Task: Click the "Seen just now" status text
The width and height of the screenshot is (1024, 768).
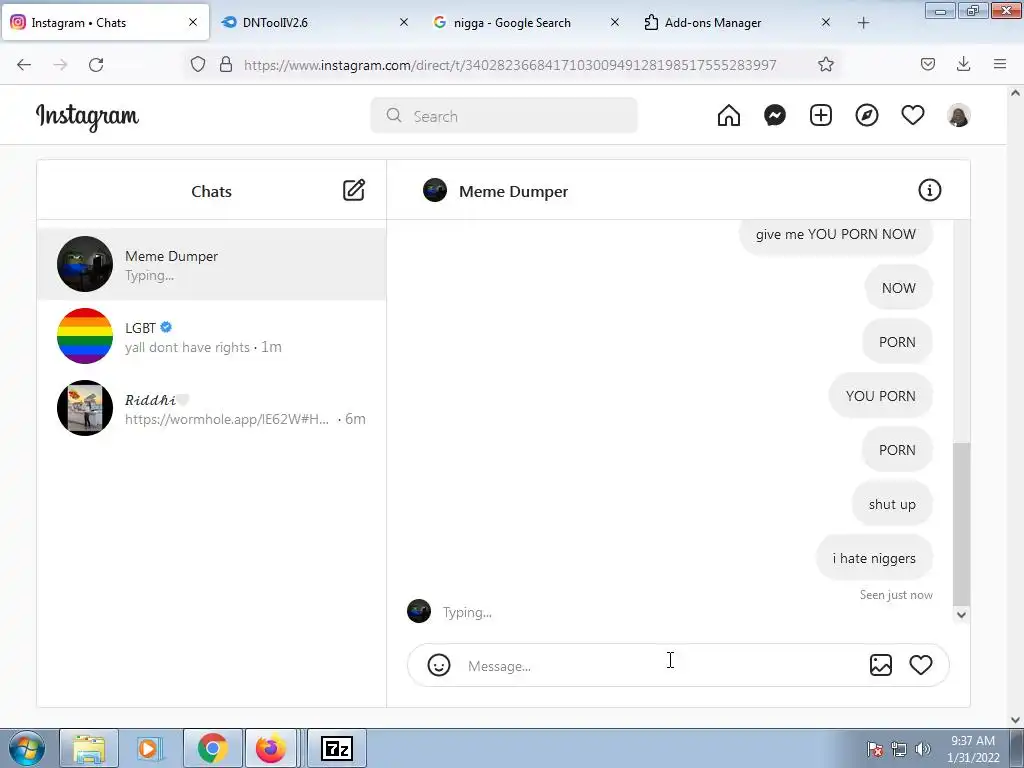Action: pos(896,595)
